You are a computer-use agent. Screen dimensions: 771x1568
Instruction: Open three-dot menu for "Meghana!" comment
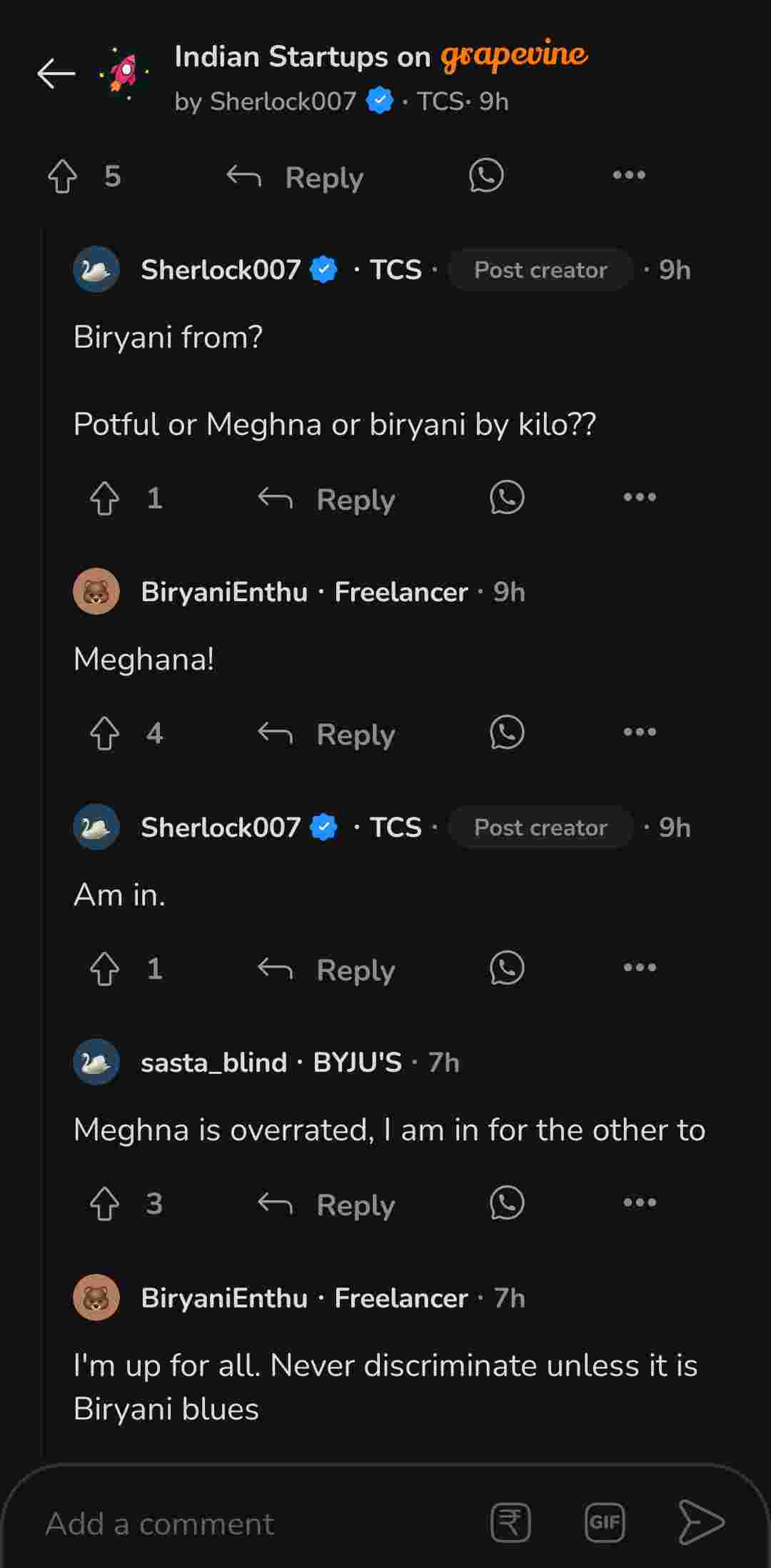640,733
